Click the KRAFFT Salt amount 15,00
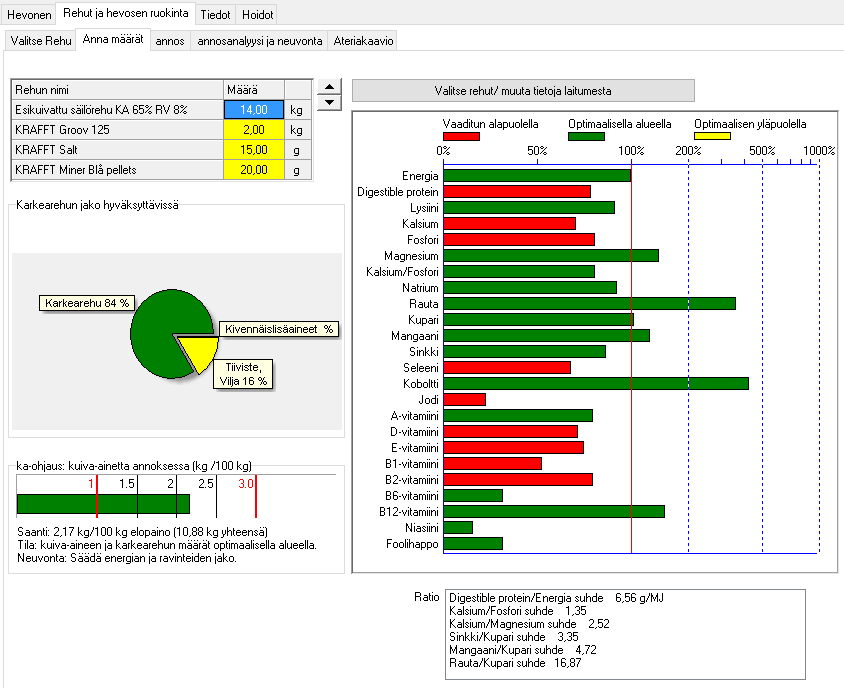This screenshot has width=844, height=688. point(255,150)
